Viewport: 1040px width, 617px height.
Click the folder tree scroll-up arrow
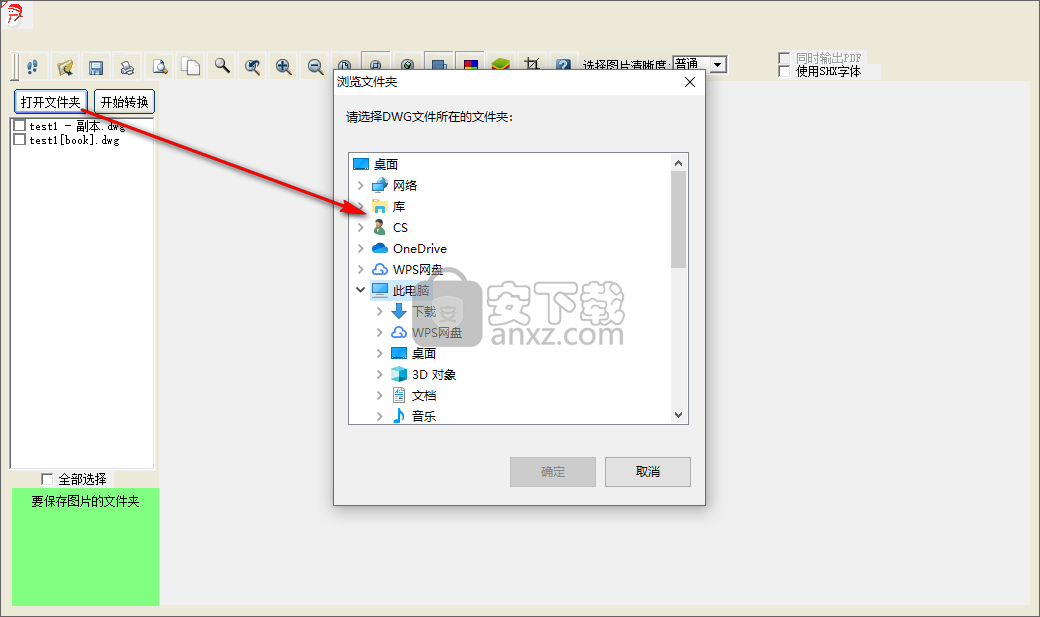coord(678,163)
